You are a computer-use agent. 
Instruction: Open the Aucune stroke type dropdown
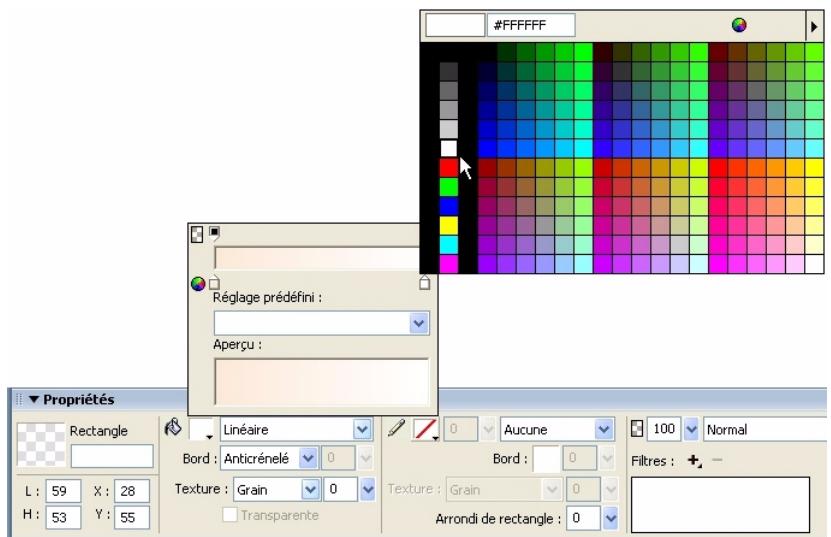pyautogui.click(x=604, y=429)
